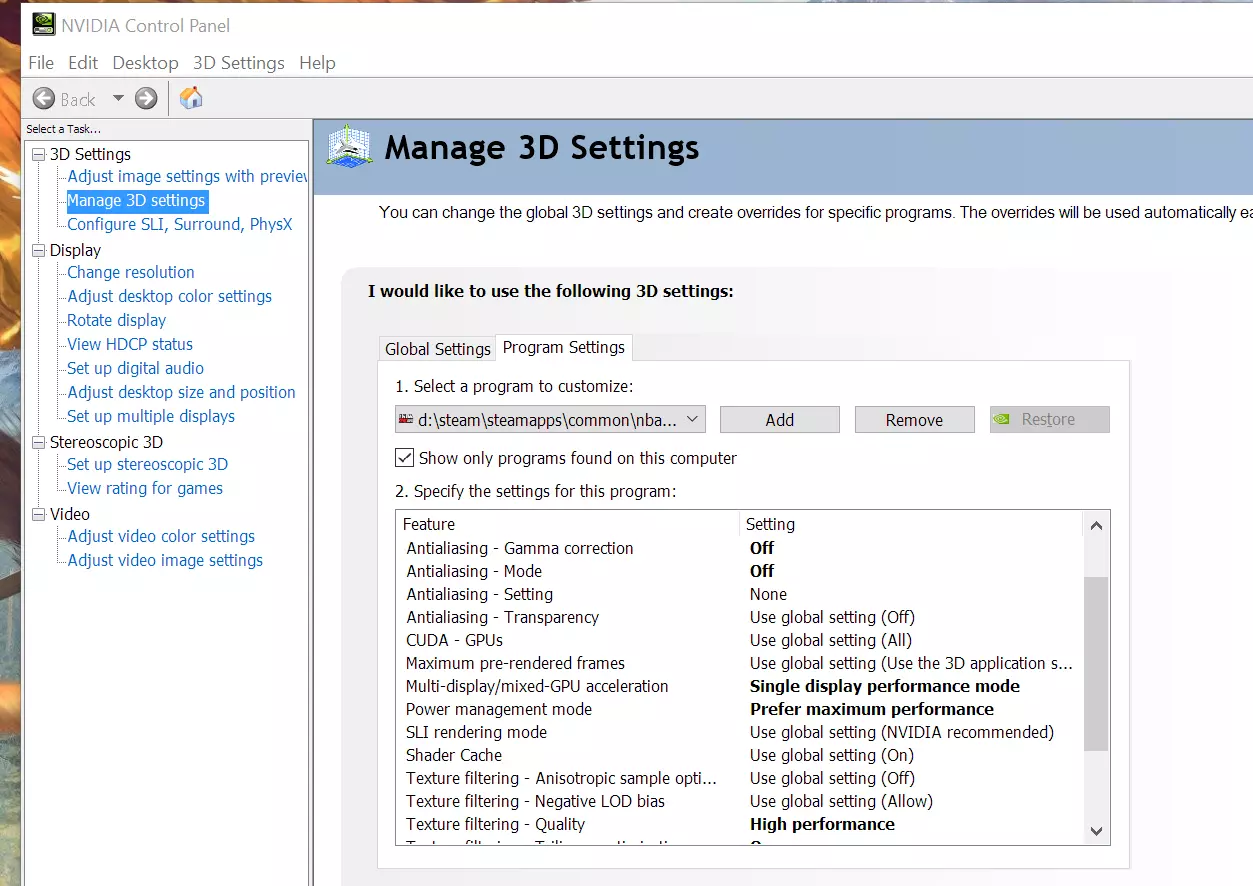Select CUDA - GPUs row

point(740,640)
